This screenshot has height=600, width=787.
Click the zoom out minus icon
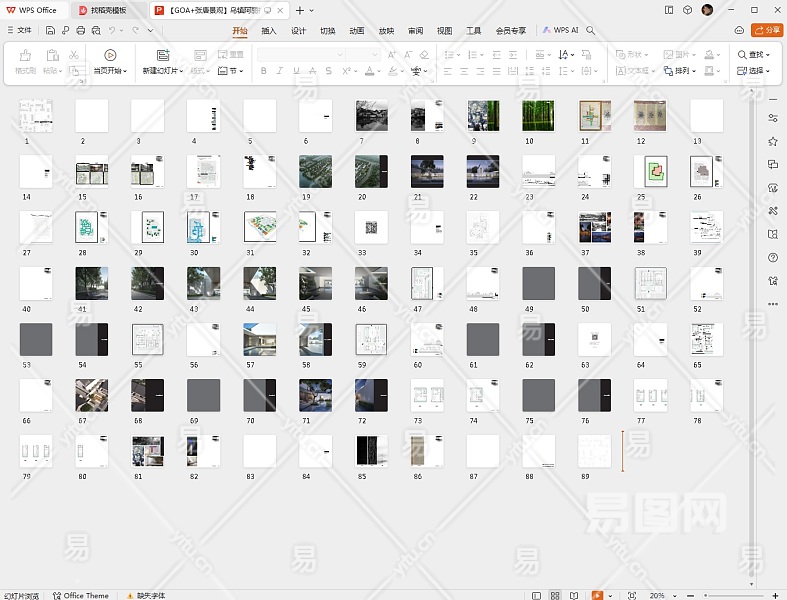(690, 595)
